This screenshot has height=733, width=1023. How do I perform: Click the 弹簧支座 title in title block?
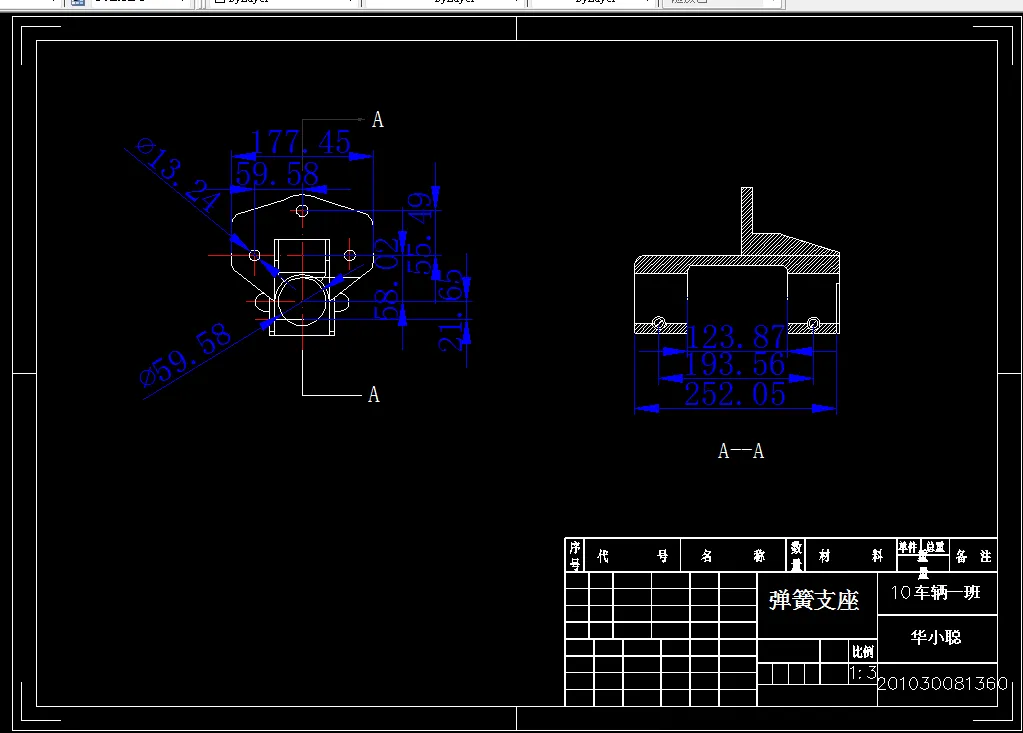(x=814, y=600)
